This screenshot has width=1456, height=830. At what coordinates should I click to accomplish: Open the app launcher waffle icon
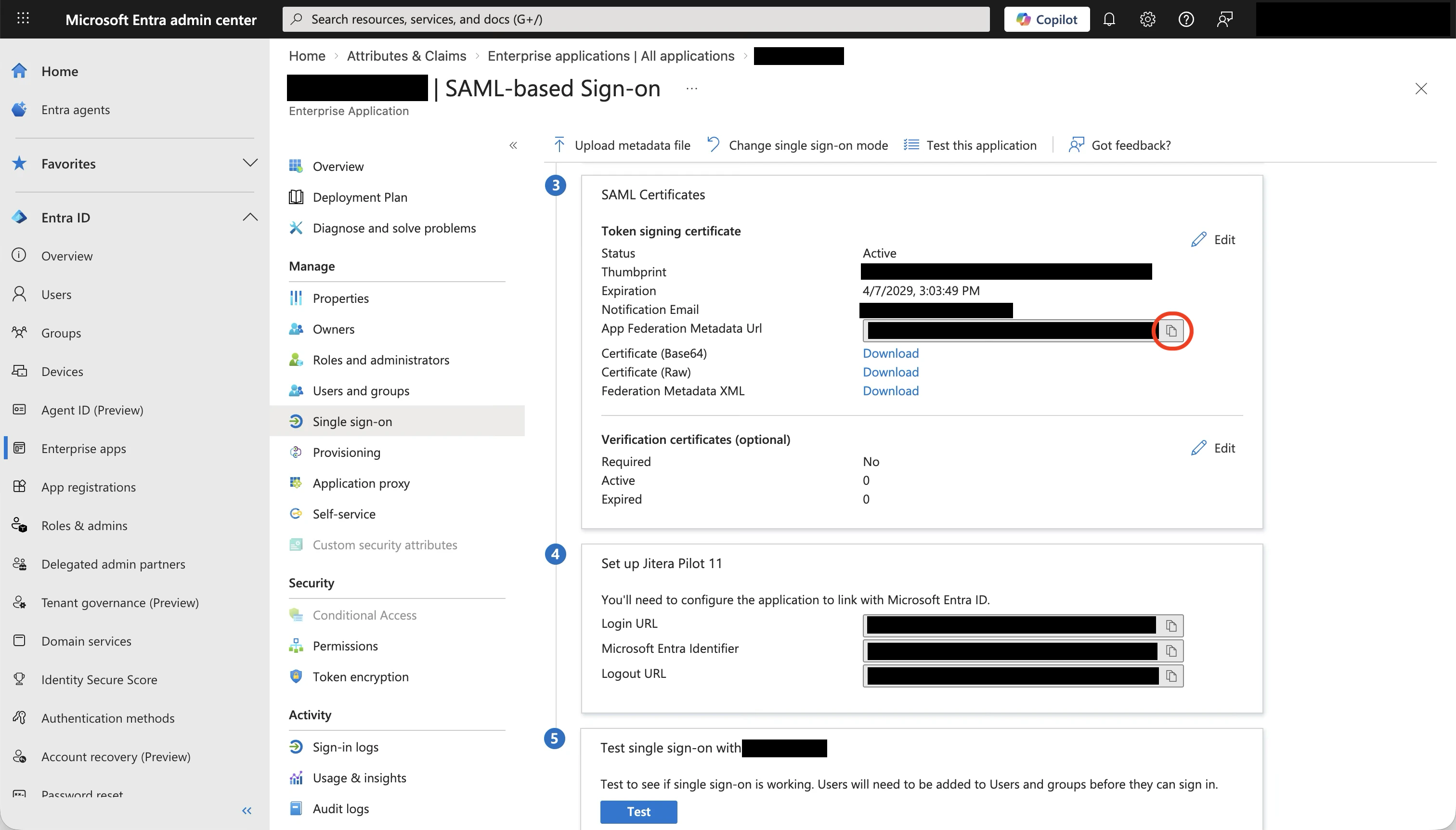(x=23, y=19)
